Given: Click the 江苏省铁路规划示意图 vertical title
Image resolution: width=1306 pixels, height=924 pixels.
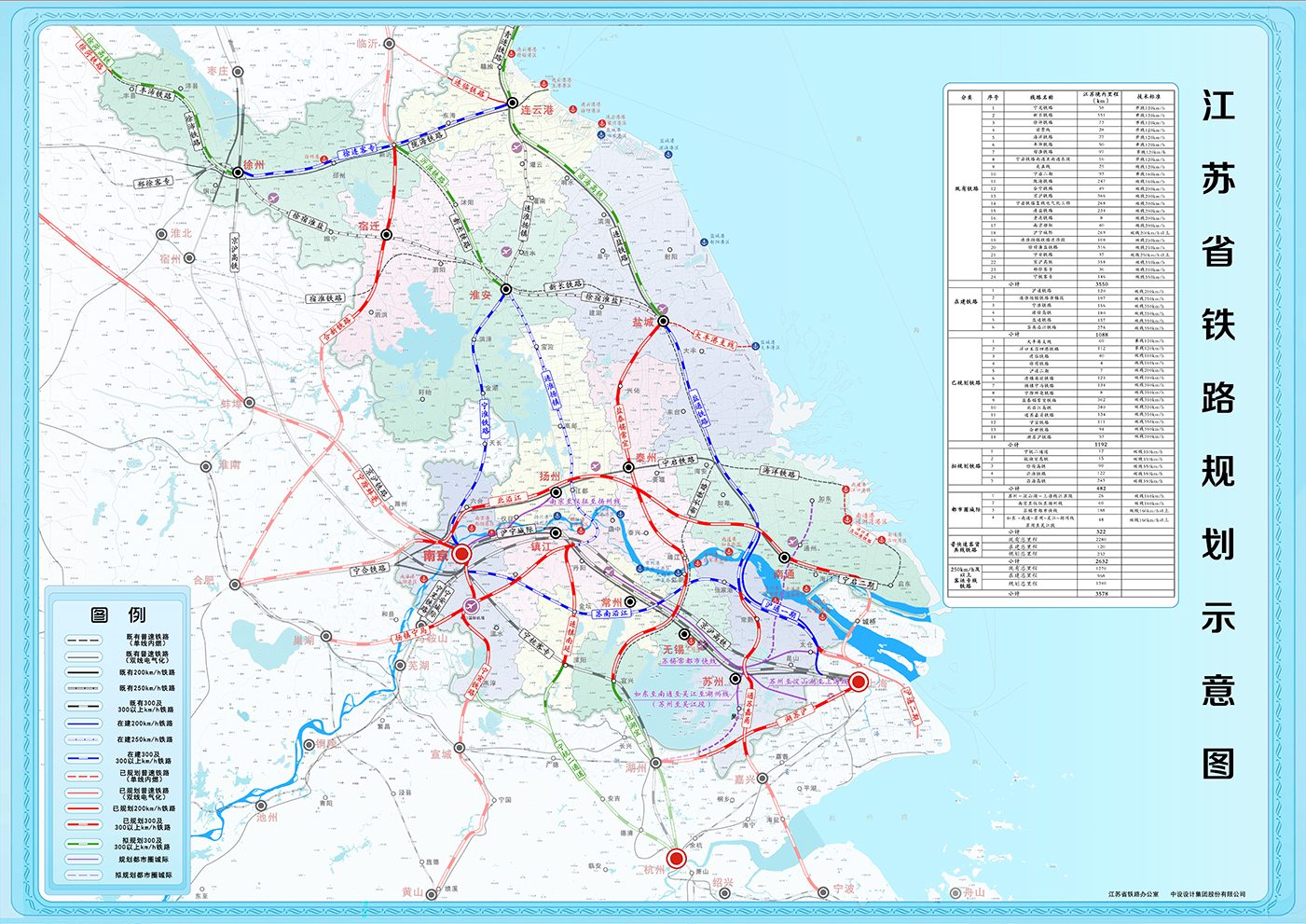Looking at the screenshot, I should [x=1217, y=434].
